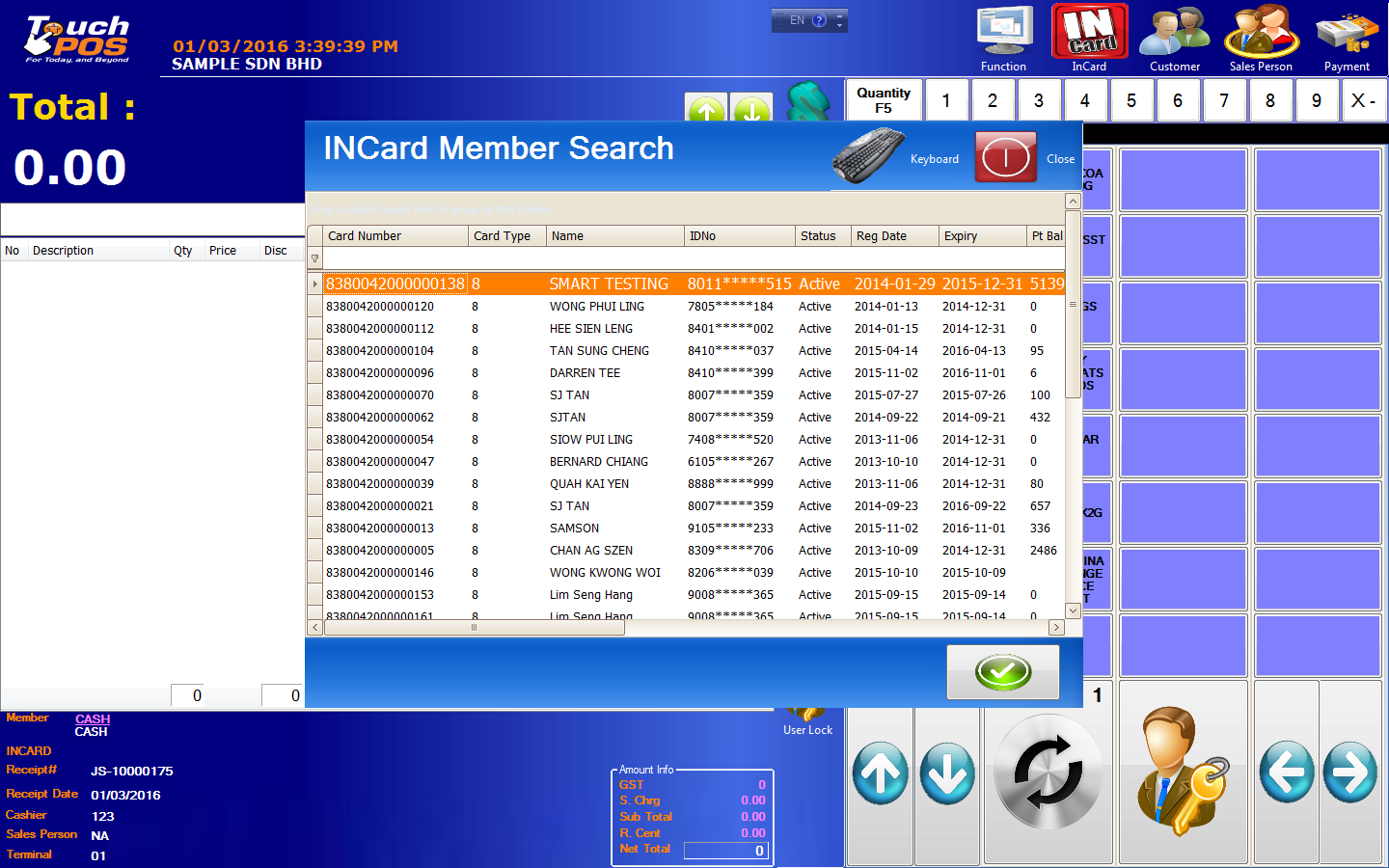Click the Quantity F5 button

[884, 100]
